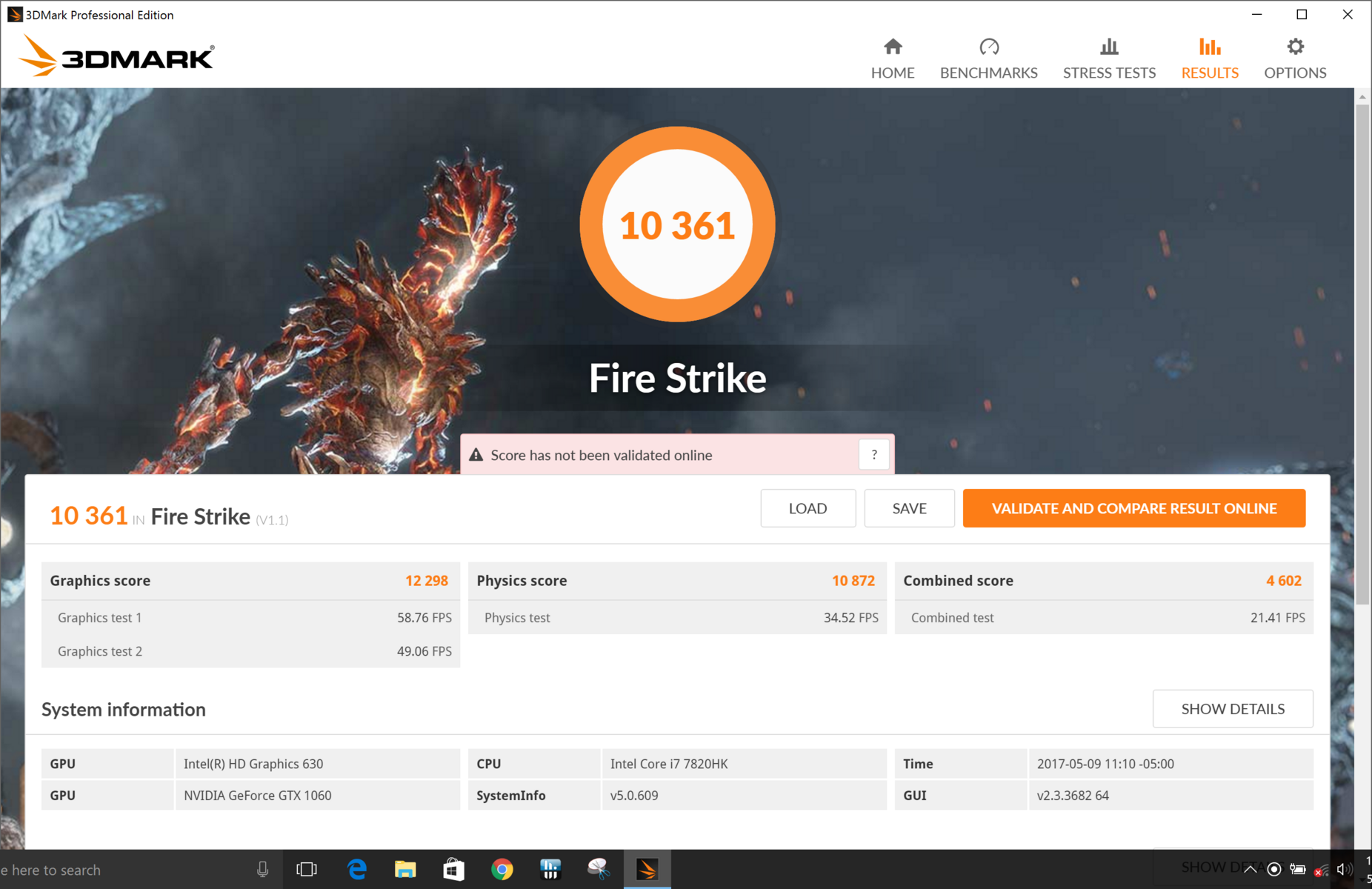Screen dimensions: 1372x889
Task: Click the battery power tray icon
Action: pyautogui.click(x=1298, y=870)
